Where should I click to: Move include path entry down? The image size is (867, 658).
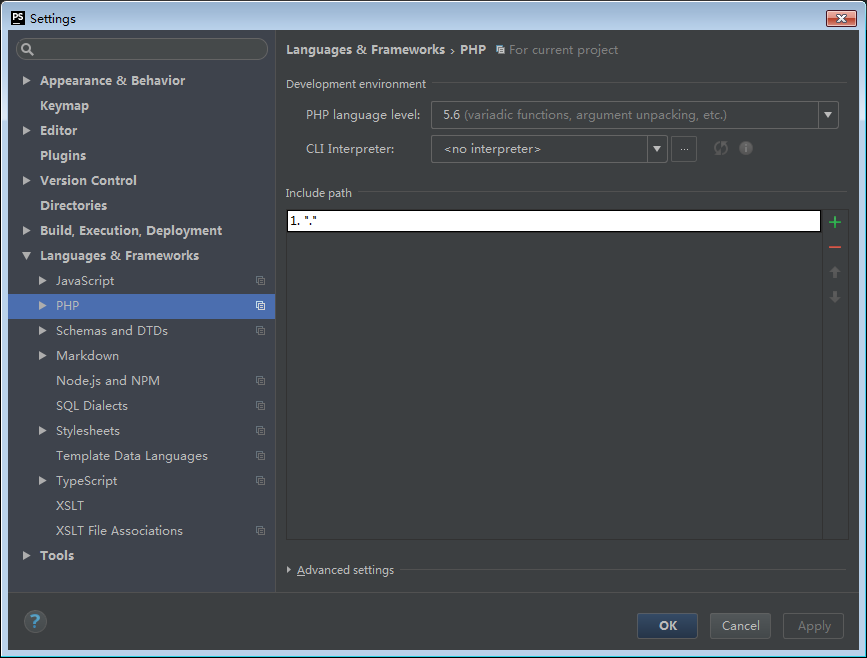tap(835, 296)
